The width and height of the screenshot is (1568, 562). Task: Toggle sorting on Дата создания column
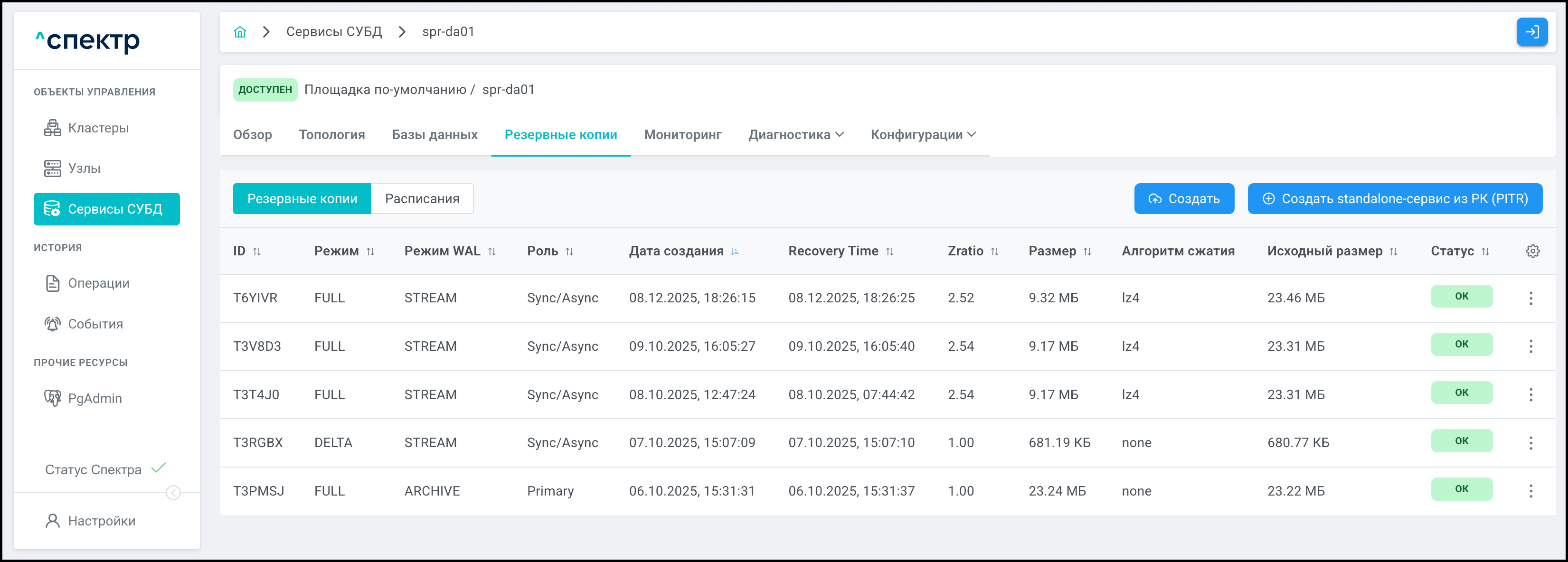coord(735,251)
